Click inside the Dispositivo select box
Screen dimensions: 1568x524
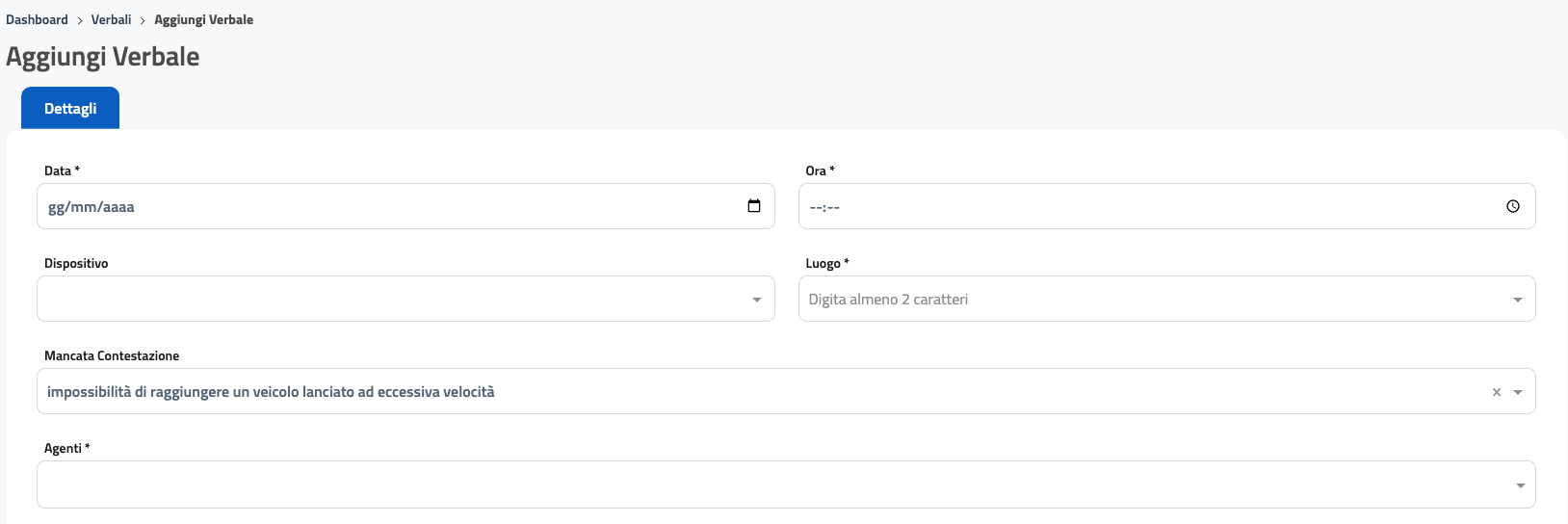point(385,300)
